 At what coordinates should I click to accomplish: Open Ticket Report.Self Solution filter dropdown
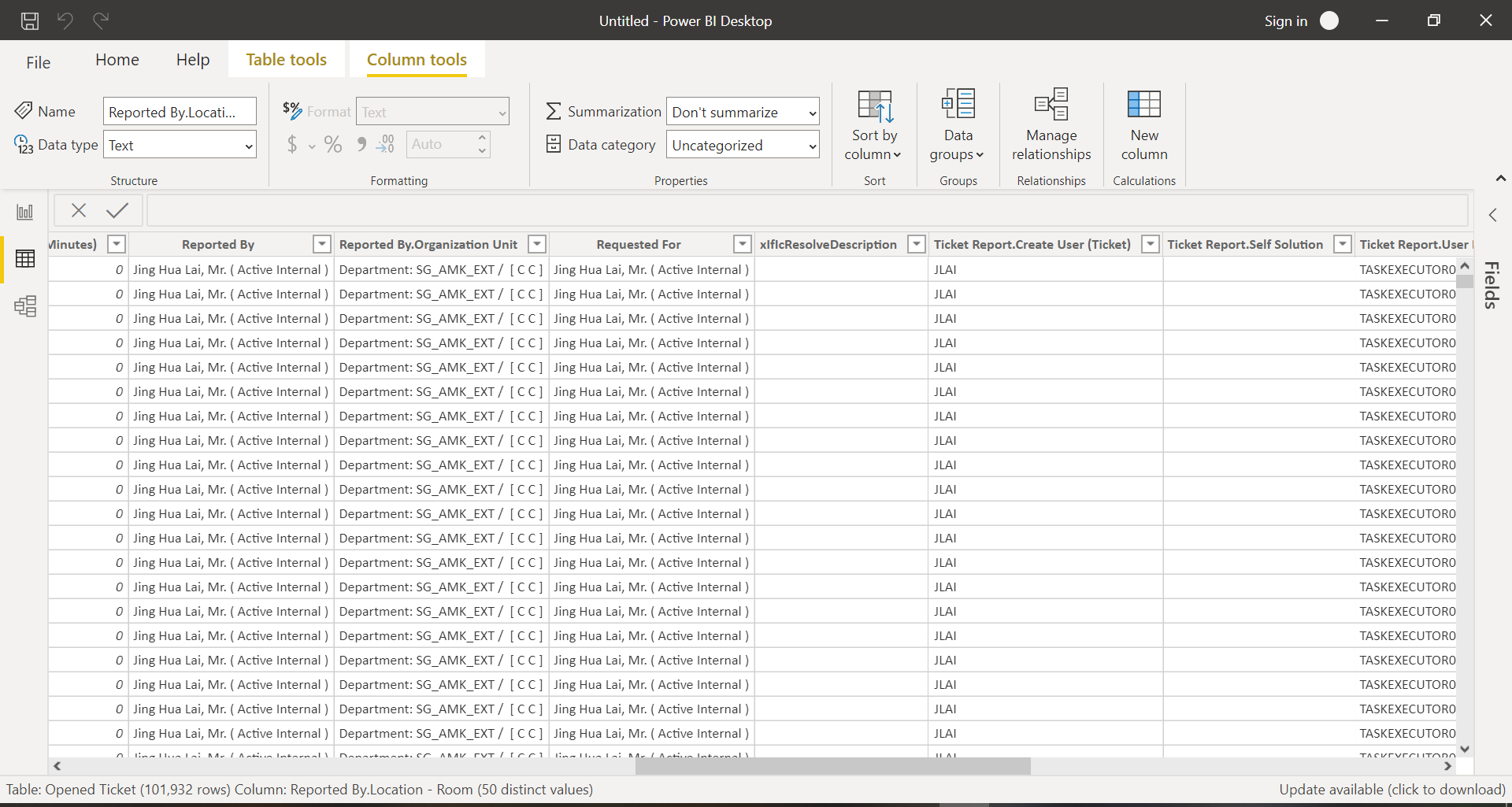pyautogui.click(x=1343, y=244)
